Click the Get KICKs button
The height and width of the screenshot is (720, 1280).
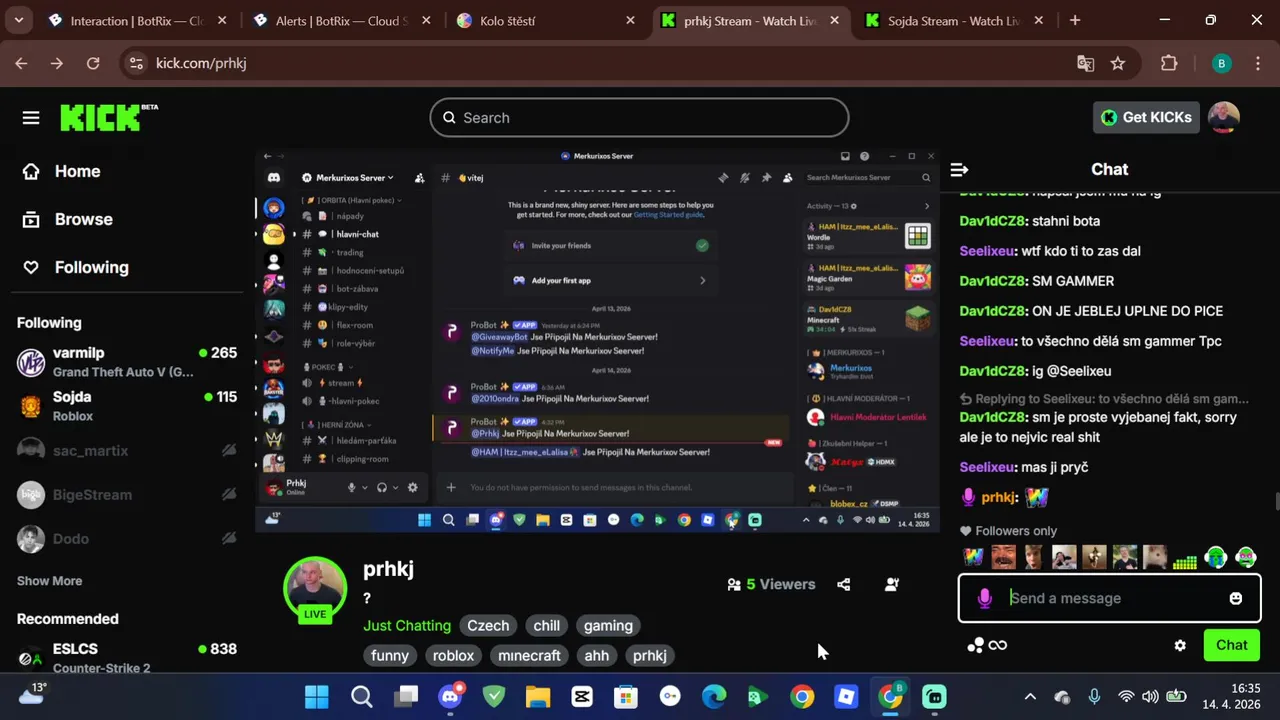coord(1146,117)
